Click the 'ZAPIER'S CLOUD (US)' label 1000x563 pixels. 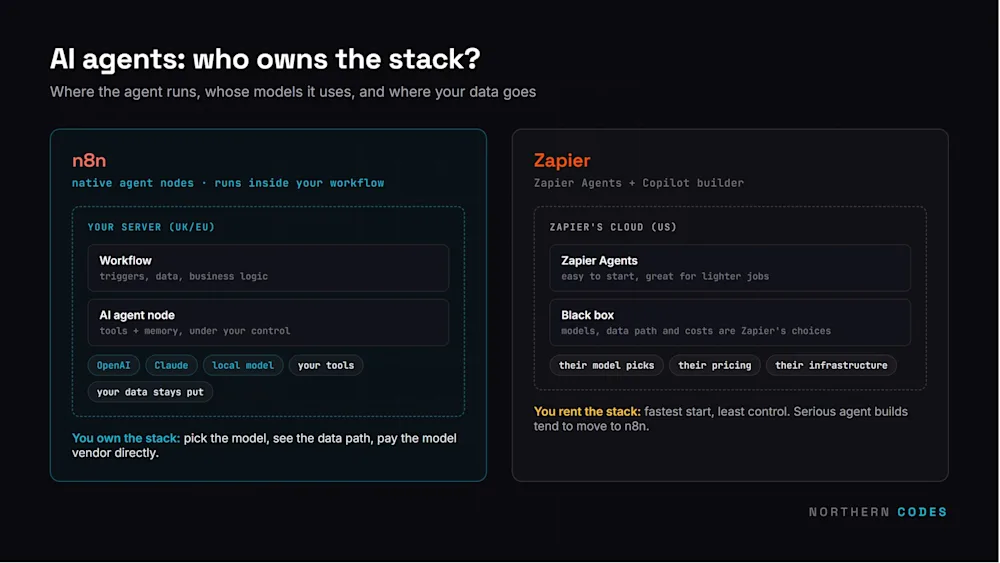613,227
